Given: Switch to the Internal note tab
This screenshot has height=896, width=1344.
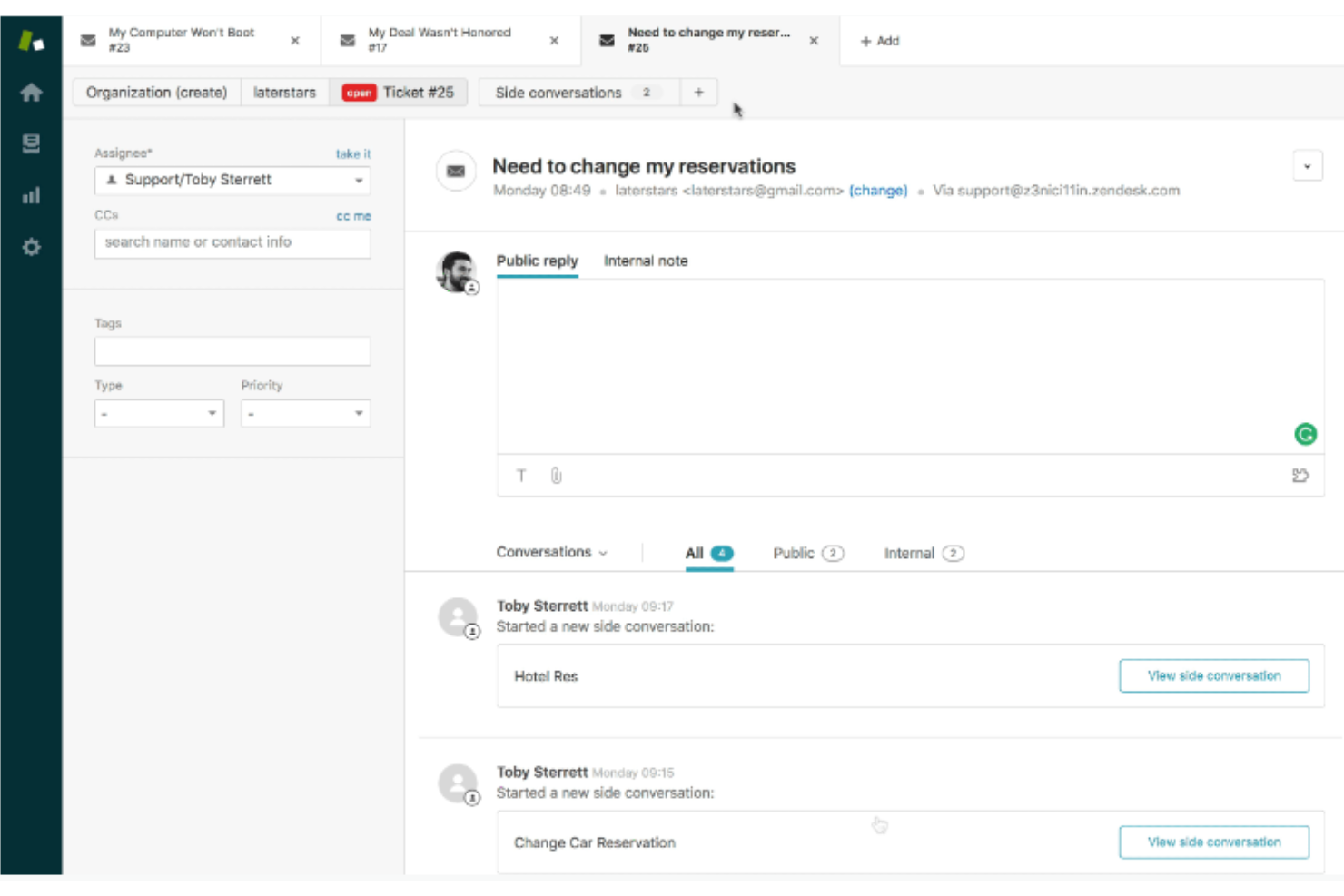Looking at the screenshot, I should pos(646,261).
